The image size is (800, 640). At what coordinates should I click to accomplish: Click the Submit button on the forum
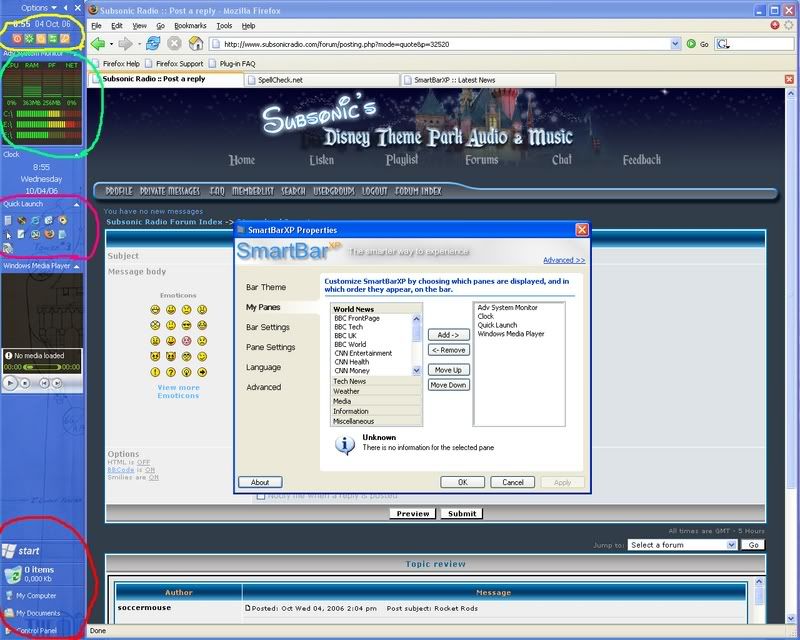pos(462,514)
